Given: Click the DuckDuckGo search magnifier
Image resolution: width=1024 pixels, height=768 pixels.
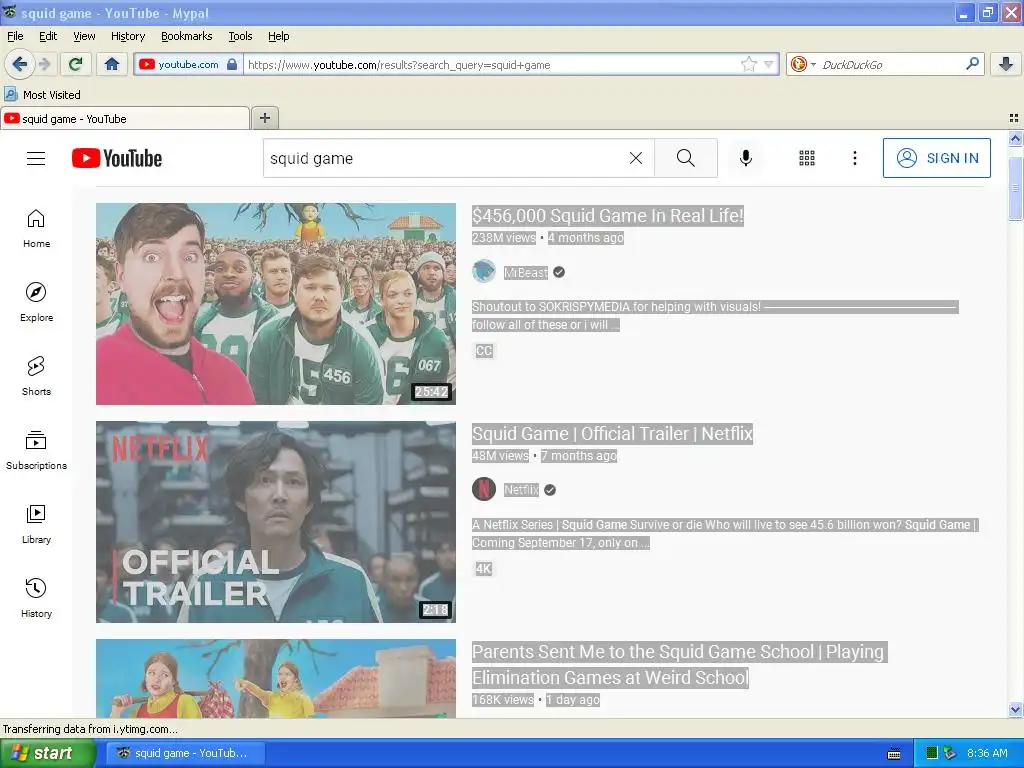Looking at the screenshot, I should [x=972, y=64].
